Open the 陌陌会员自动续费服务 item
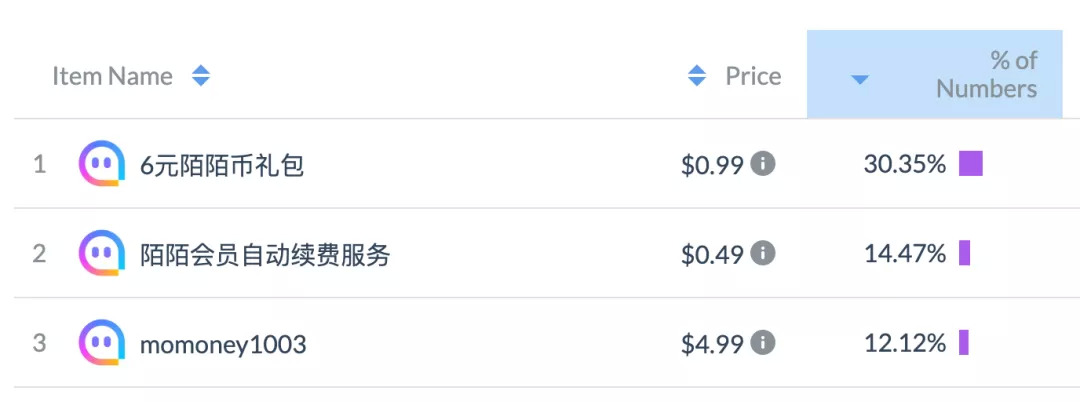1080x402 pixels. coord(265,255)
